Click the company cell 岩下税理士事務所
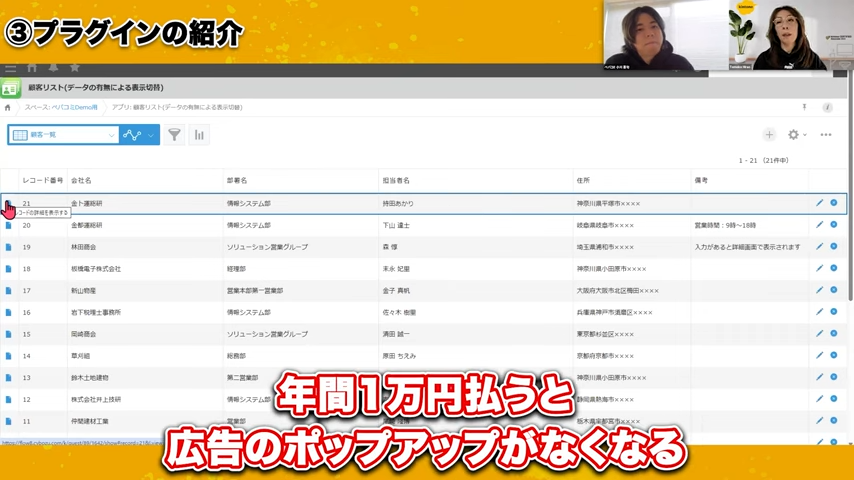This screenshot has width=854, height=480. point(96,312)
